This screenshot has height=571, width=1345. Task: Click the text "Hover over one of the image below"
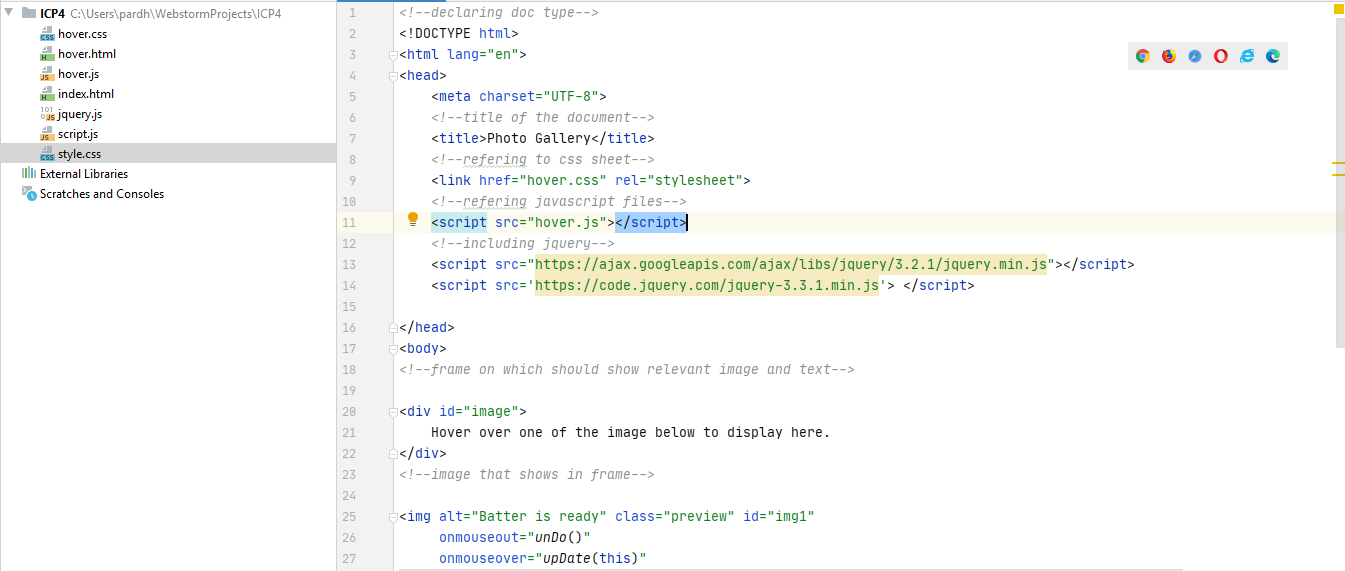[x=563, y=432]
